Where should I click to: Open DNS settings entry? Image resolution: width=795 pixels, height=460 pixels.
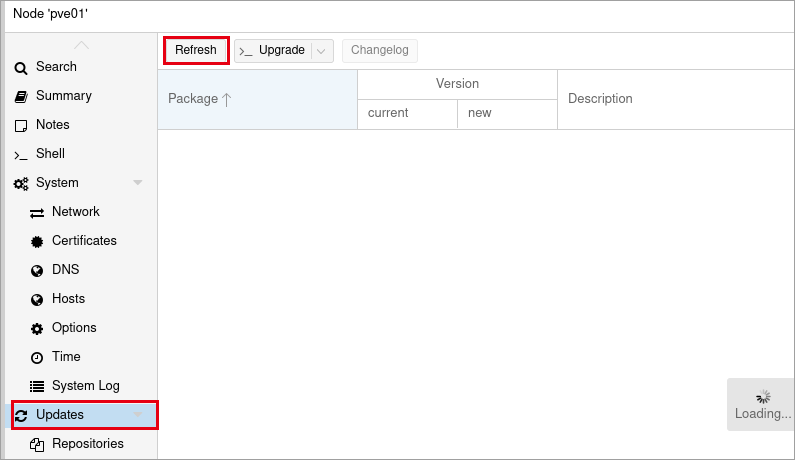(x=65, y=269)
